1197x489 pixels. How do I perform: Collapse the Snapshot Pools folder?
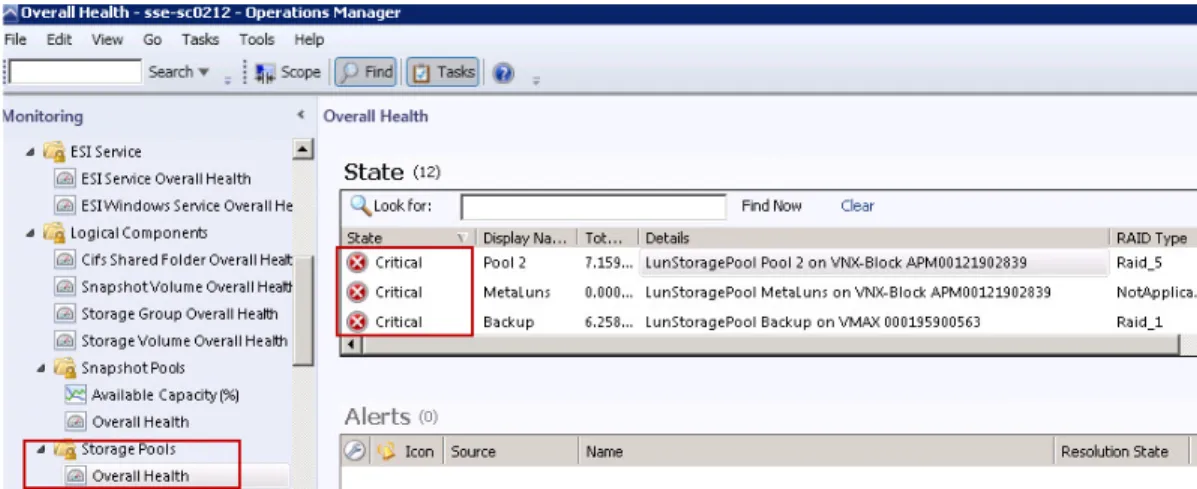40,368
